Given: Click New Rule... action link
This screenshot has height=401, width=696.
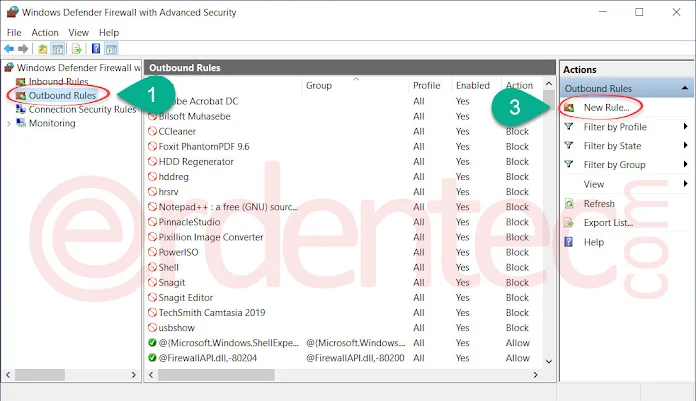Looking at the screenshot, I should pos(606,107).
